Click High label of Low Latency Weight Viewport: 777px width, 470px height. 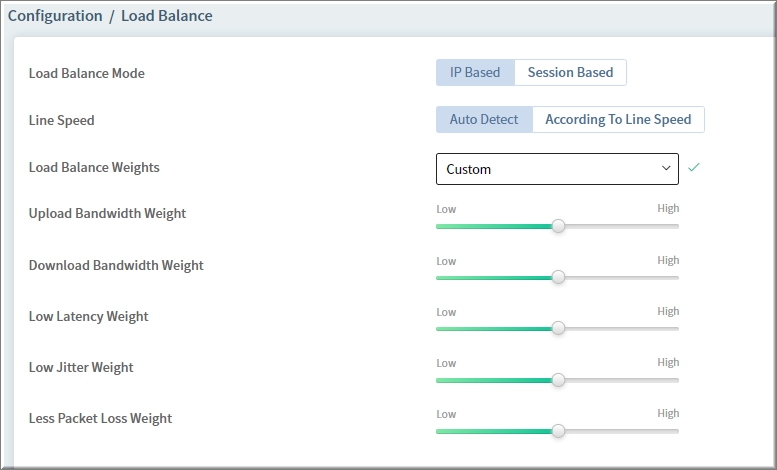668,311
